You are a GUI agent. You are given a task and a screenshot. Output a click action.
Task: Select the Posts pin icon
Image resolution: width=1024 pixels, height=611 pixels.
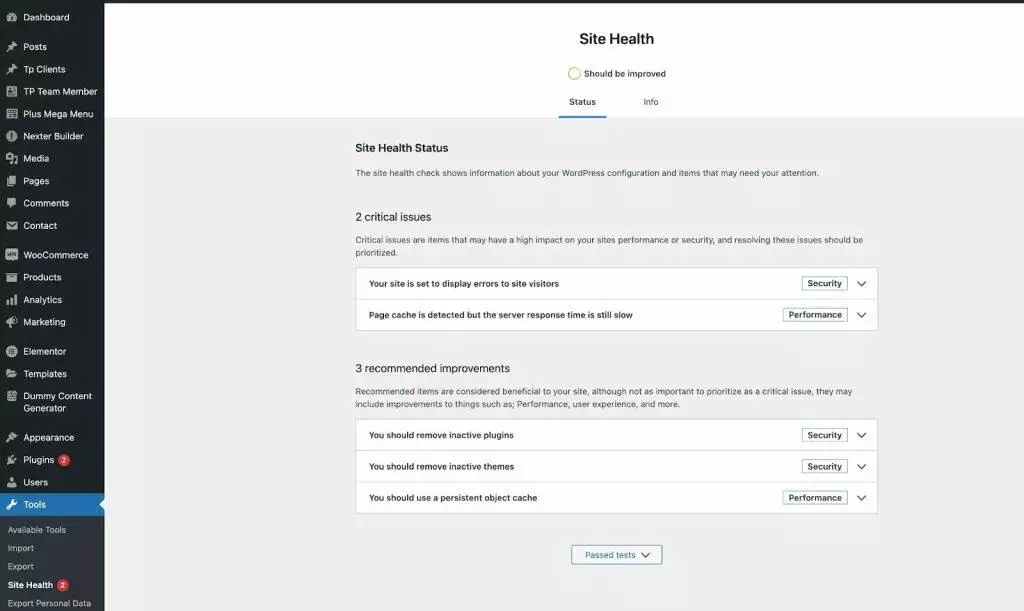pyautogui.click(x=12, y=45)
